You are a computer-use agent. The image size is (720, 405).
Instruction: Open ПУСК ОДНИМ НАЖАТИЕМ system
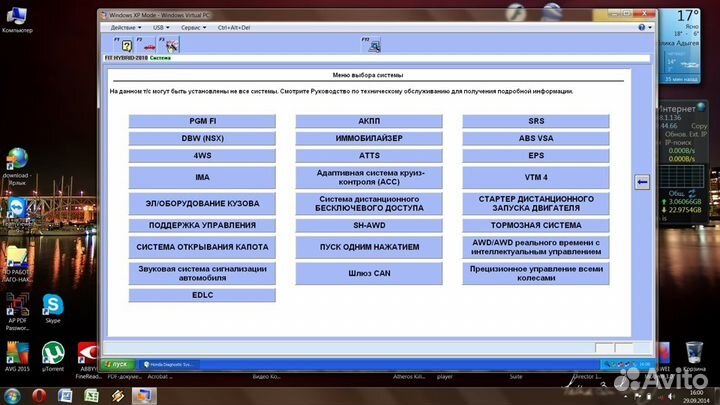click(369, 247)
